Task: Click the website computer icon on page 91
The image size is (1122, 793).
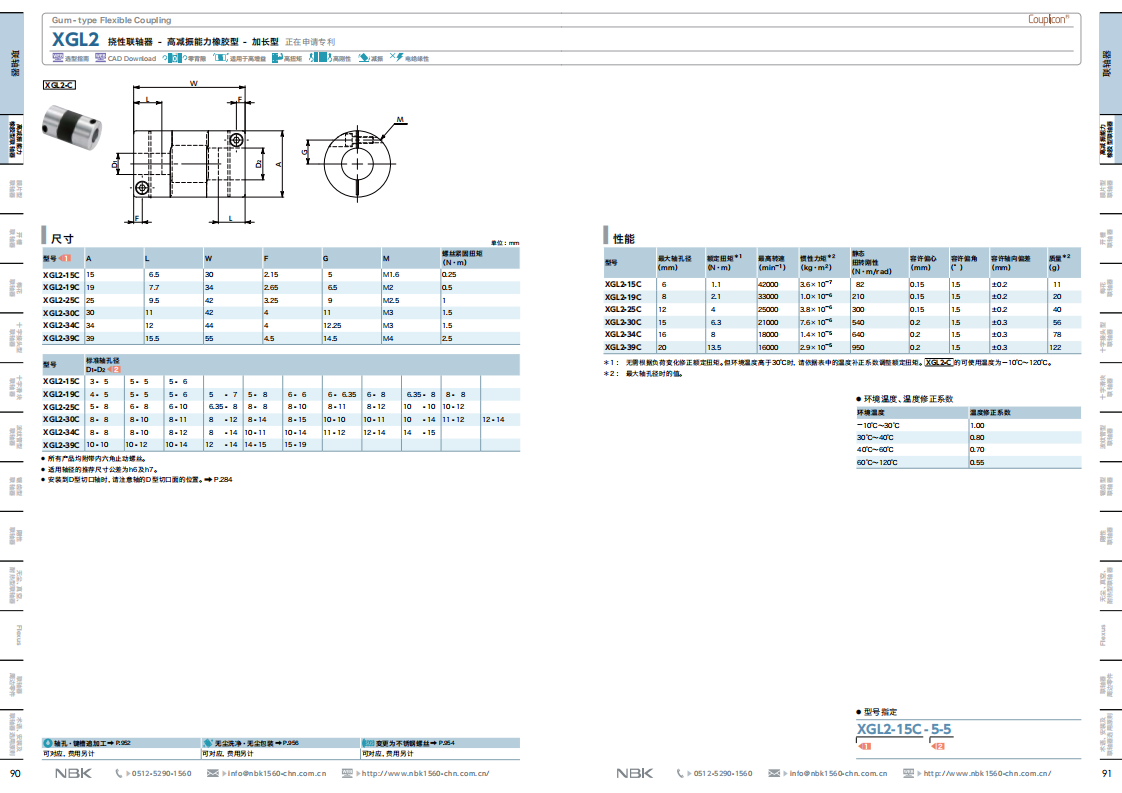Action: coord(909,774)
